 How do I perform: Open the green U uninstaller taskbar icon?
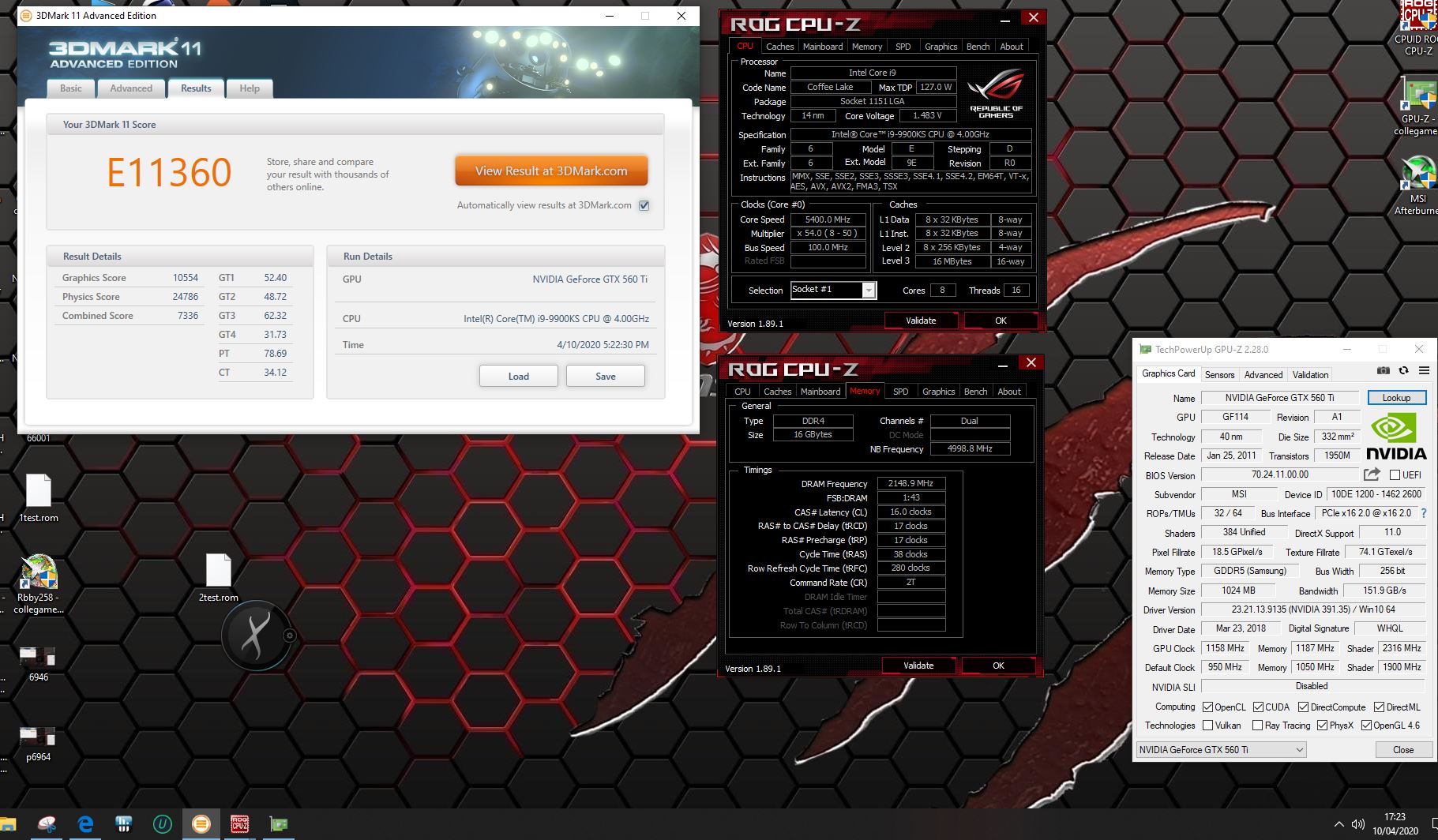click(x=163, y=824)
